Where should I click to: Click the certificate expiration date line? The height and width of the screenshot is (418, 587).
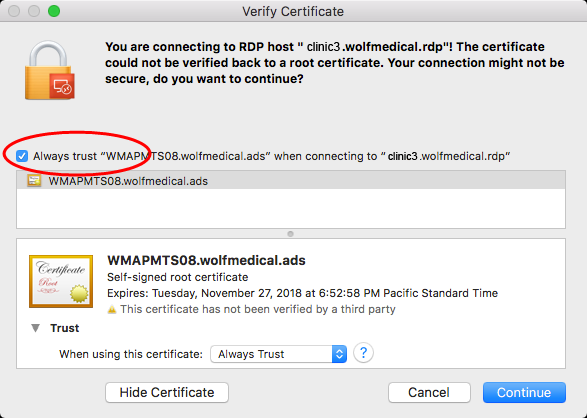click(302, 293)
